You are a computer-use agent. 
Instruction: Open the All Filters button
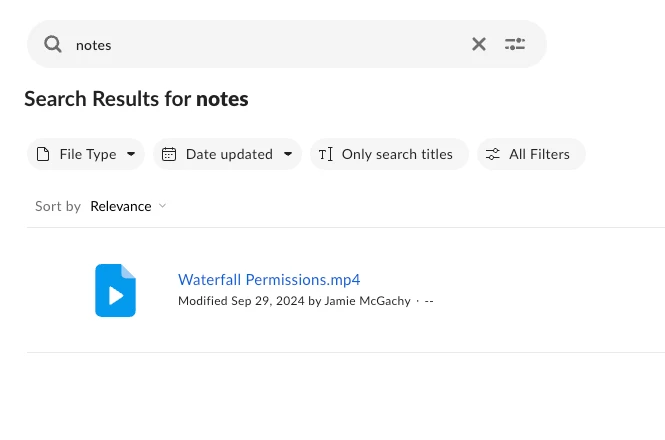click(539, 154)
